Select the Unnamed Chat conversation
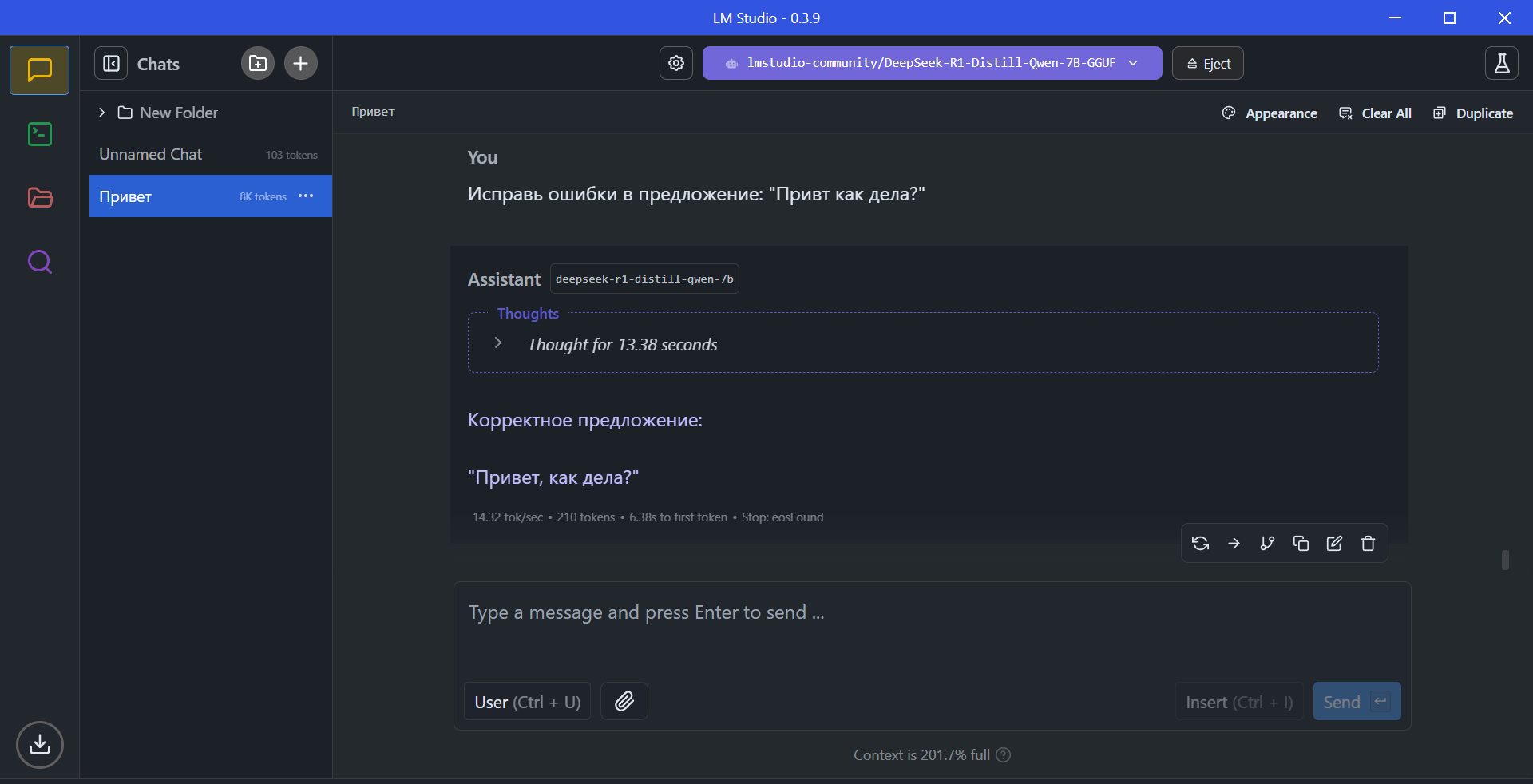The image size is (1533, 784). [x=151, y=154]
